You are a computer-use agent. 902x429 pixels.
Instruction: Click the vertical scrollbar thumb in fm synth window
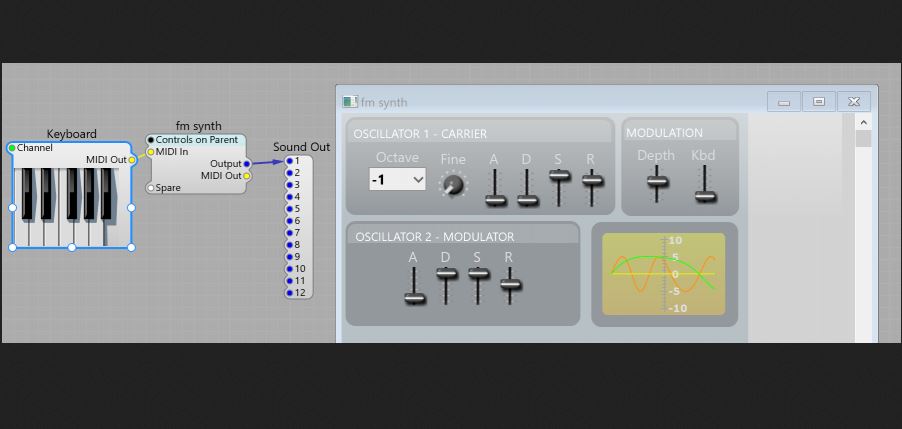click(863, 139)
